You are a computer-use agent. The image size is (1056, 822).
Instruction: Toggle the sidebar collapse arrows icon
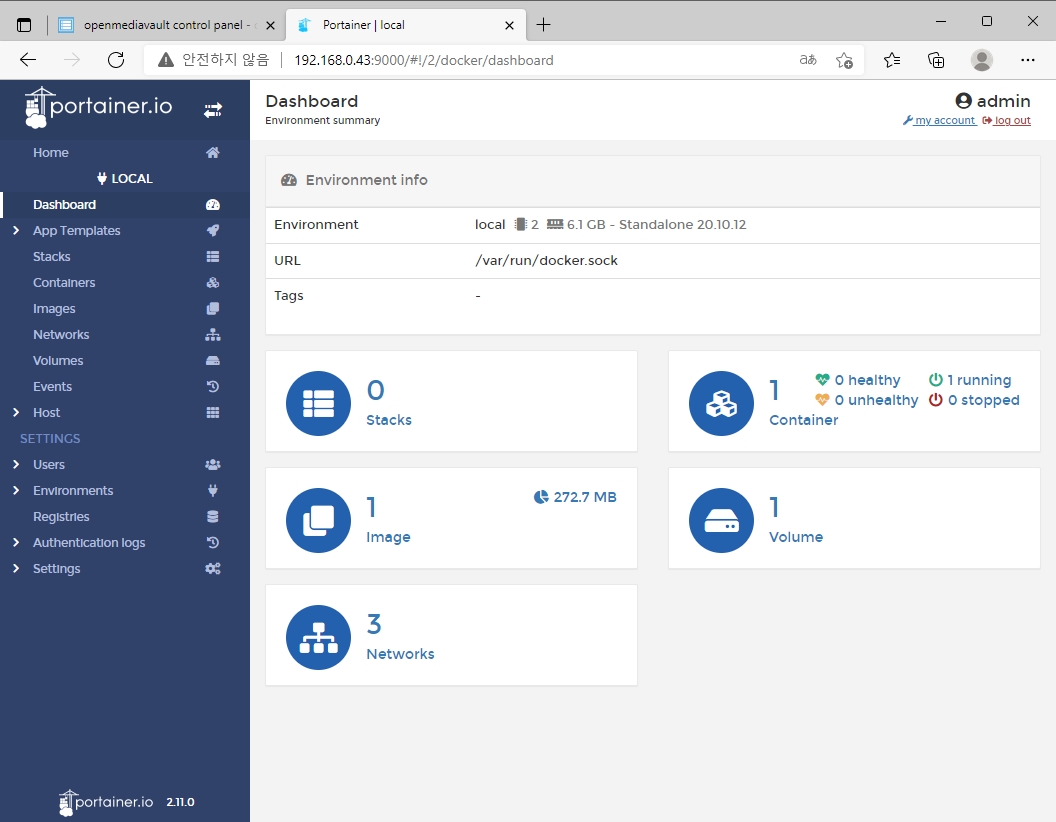coord(213,110)
